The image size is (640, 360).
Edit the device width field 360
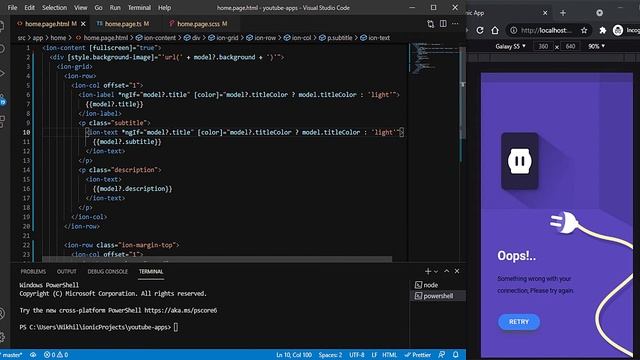pyautogui.click(x=543, y=46)
